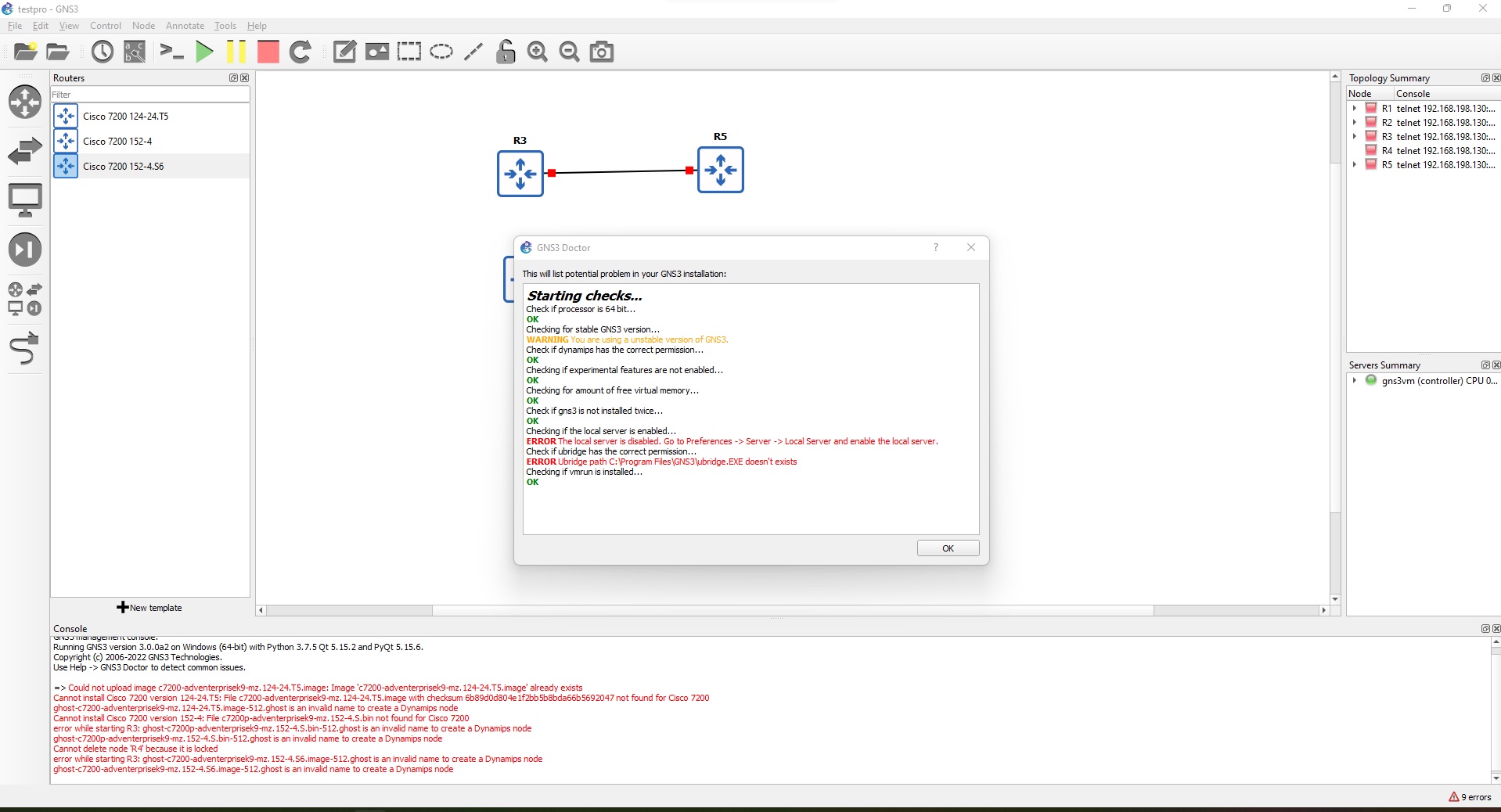
Task: Reload all devices using the Reload icon
Action: click(x=301, y=52)
